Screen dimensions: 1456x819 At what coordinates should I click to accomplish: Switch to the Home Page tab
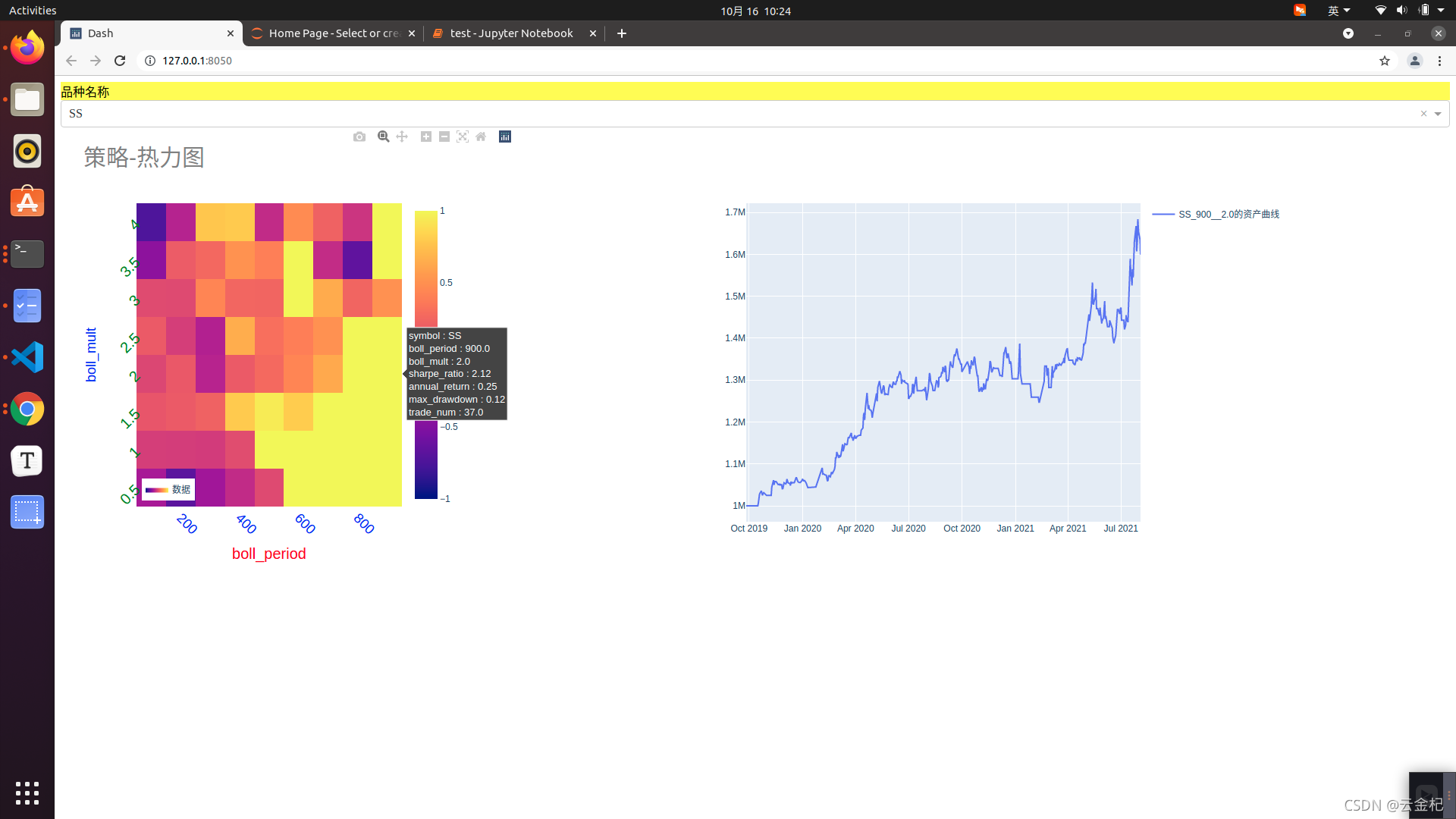pos(332,33)
